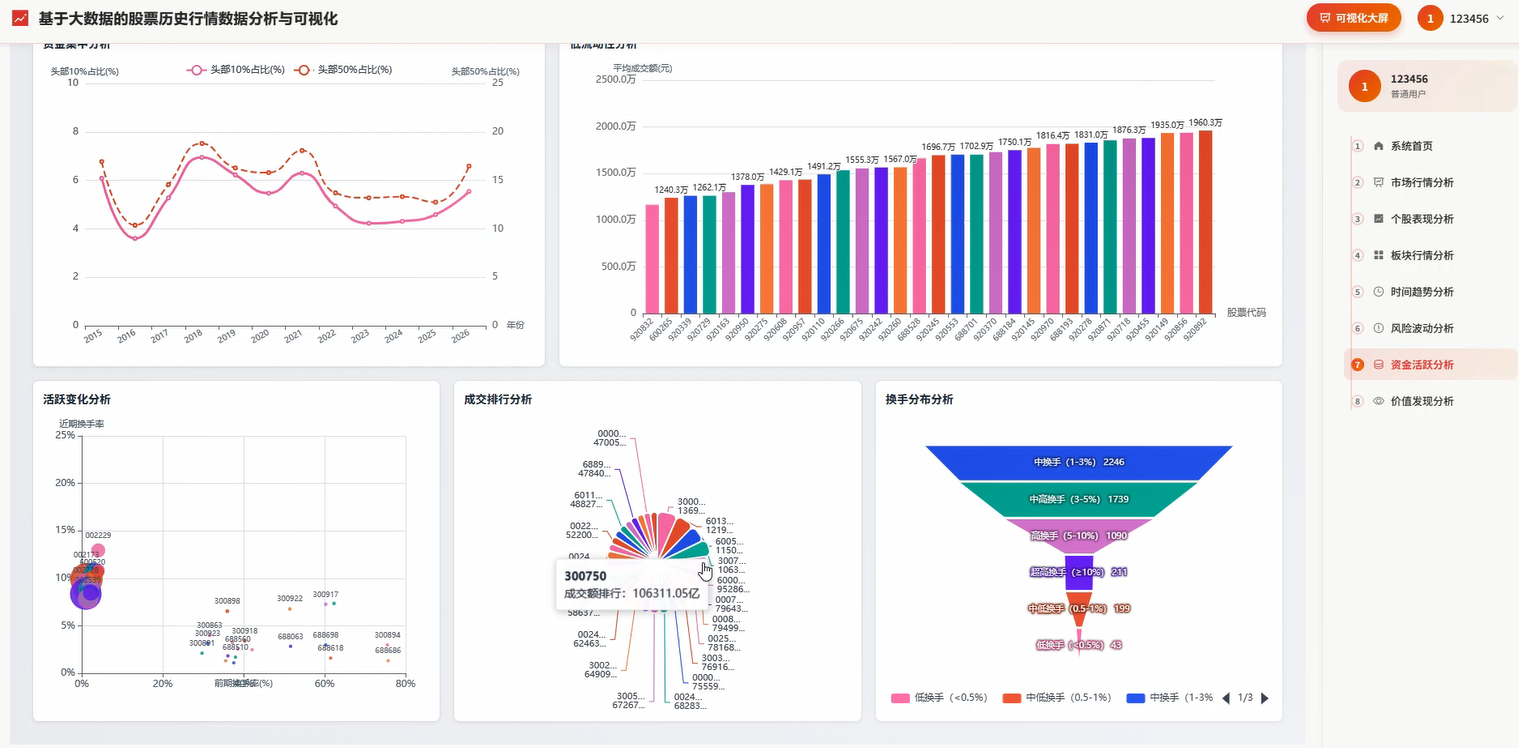Screen dimensions: 1519x748
Task: Click the first pink bar for stock 920832
Action: click(x=652, y=259)
